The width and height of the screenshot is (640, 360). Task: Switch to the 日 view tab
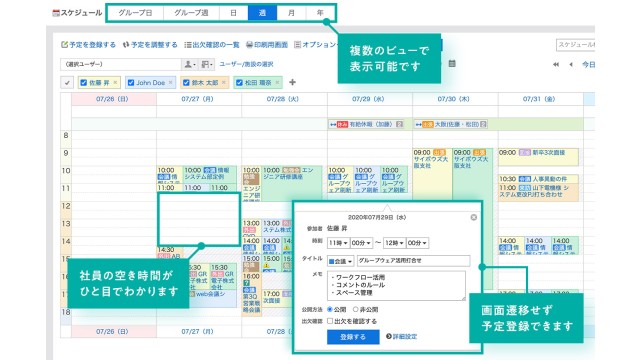pos(233,13)
